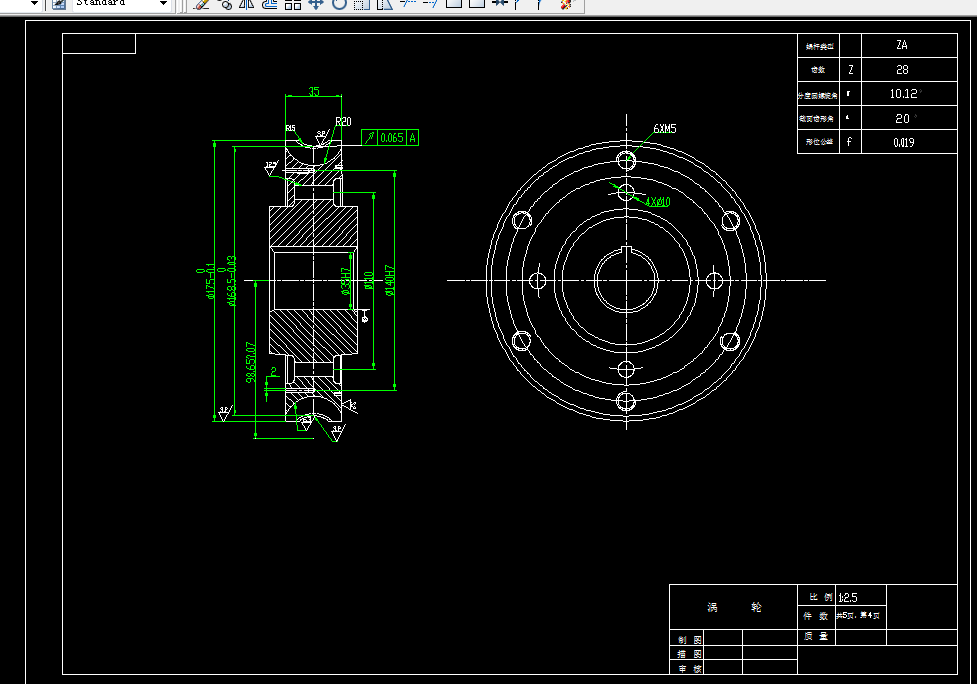This screenshot has width=977, height=684.
Task: Click the 描图 label in title block
Action: point(690,654)
